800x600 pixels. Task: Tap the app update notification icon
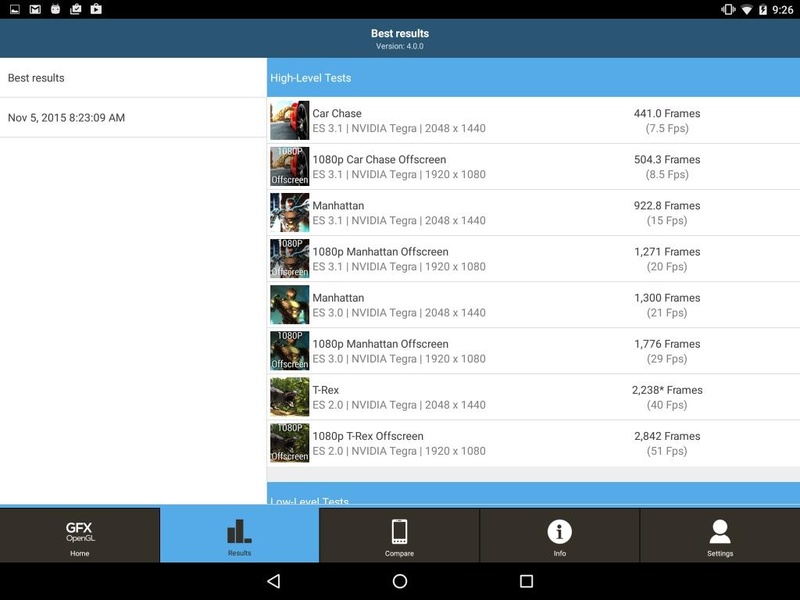(76, 9)
